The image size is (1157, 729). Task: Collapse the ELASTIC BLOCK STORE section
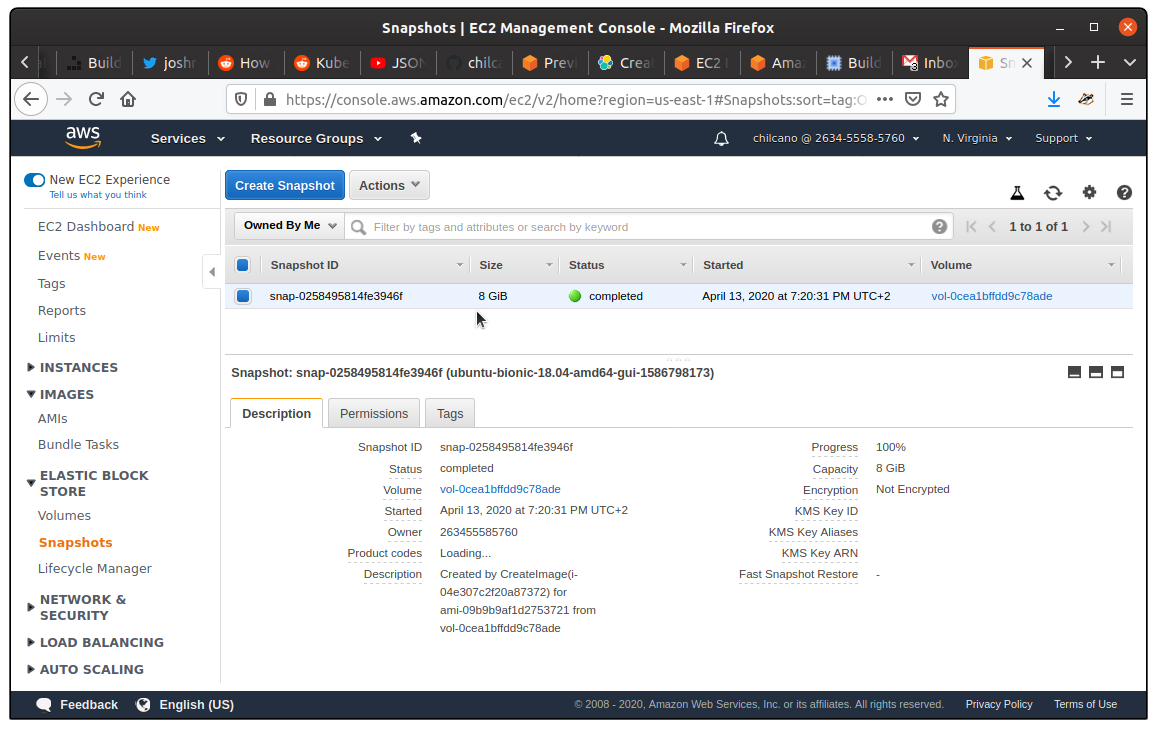(x=88, y=483)
